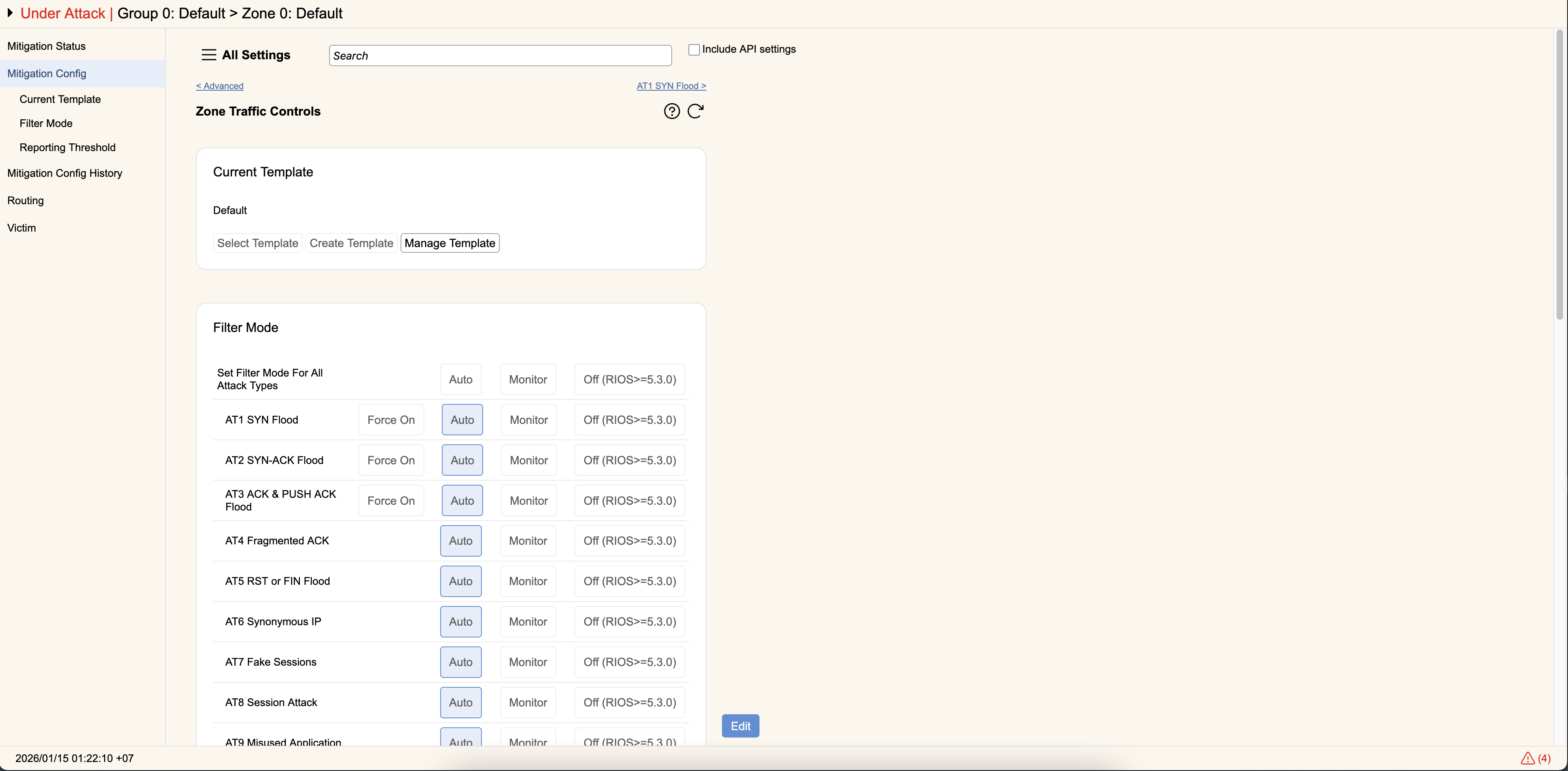Click the help question mark icon
The width and height of the screenshot is (1568, 771).
(671, 111)
